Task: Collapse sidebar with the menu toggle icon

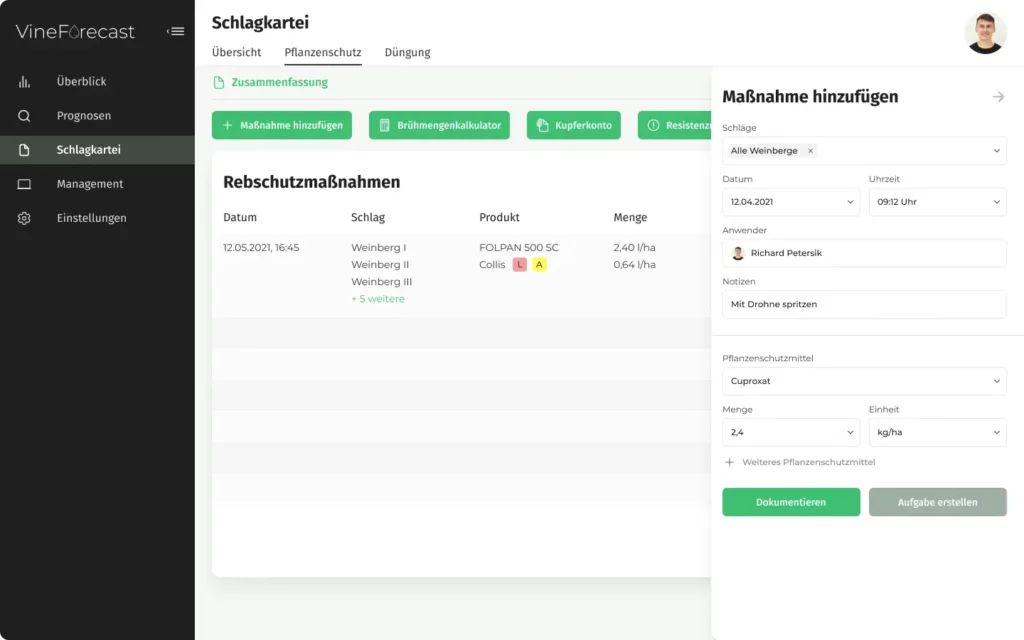Action: (x=175, y=31)
